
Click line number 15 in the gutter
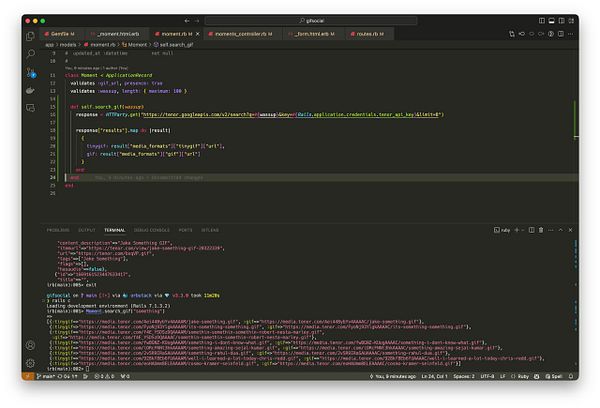tap(53, 107)
